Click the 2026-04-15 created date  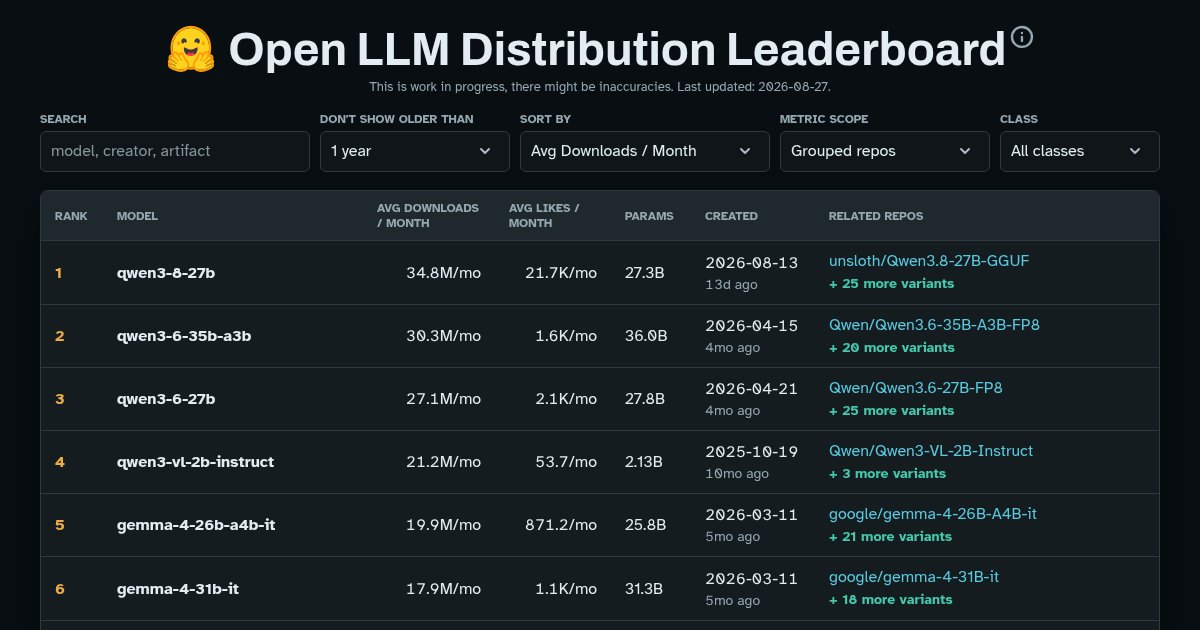point(752,325)
